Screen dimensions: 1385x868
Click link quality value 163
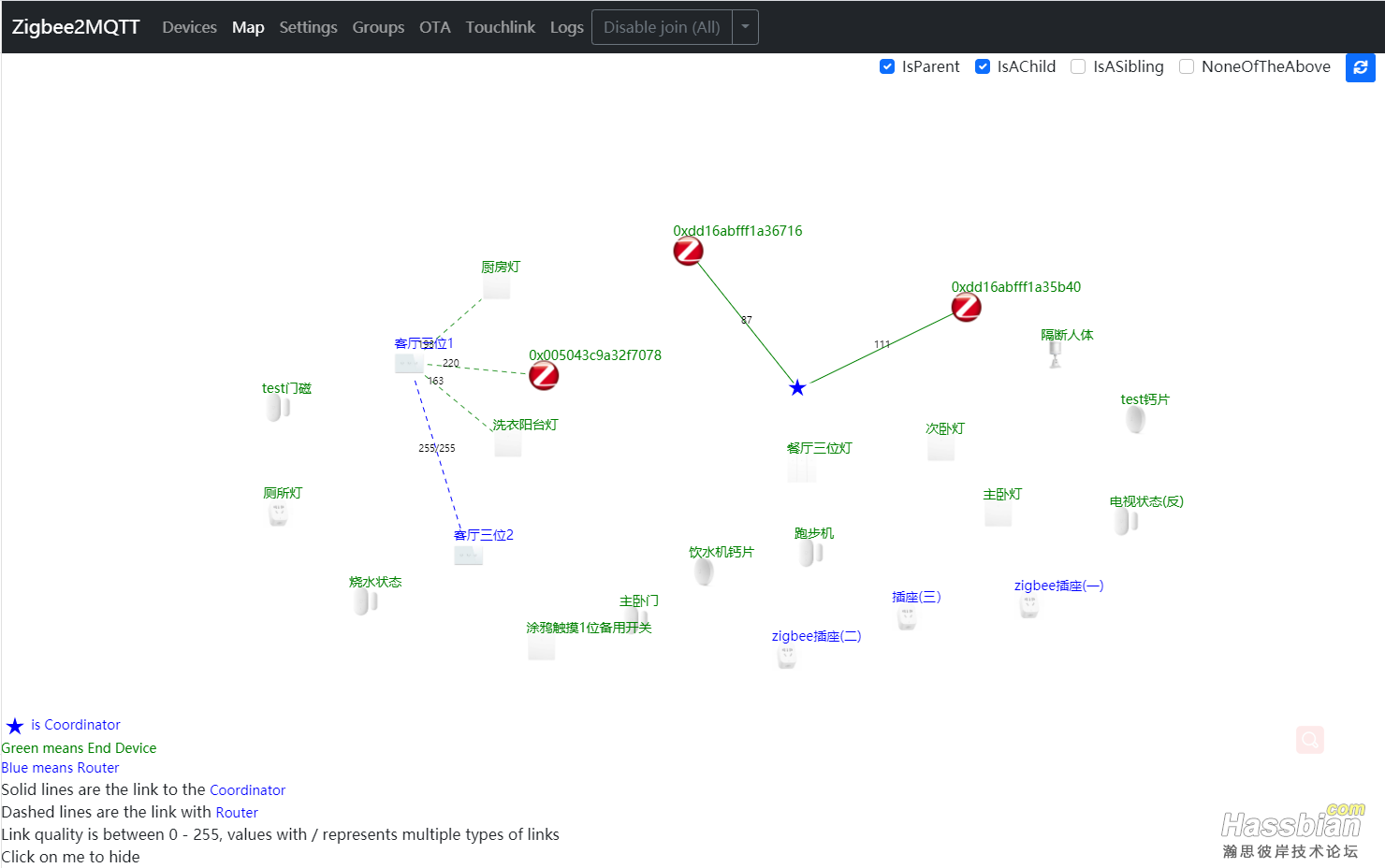click(436, 381)
